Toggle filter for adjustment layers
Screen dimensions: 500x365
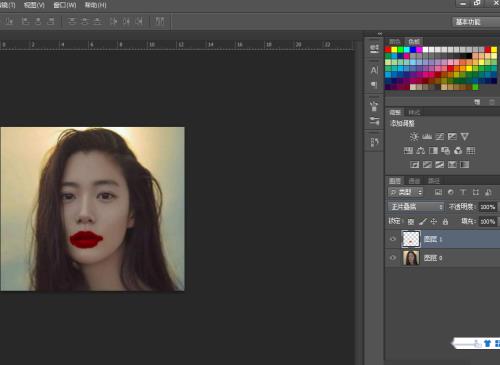(x=451, y=192)
